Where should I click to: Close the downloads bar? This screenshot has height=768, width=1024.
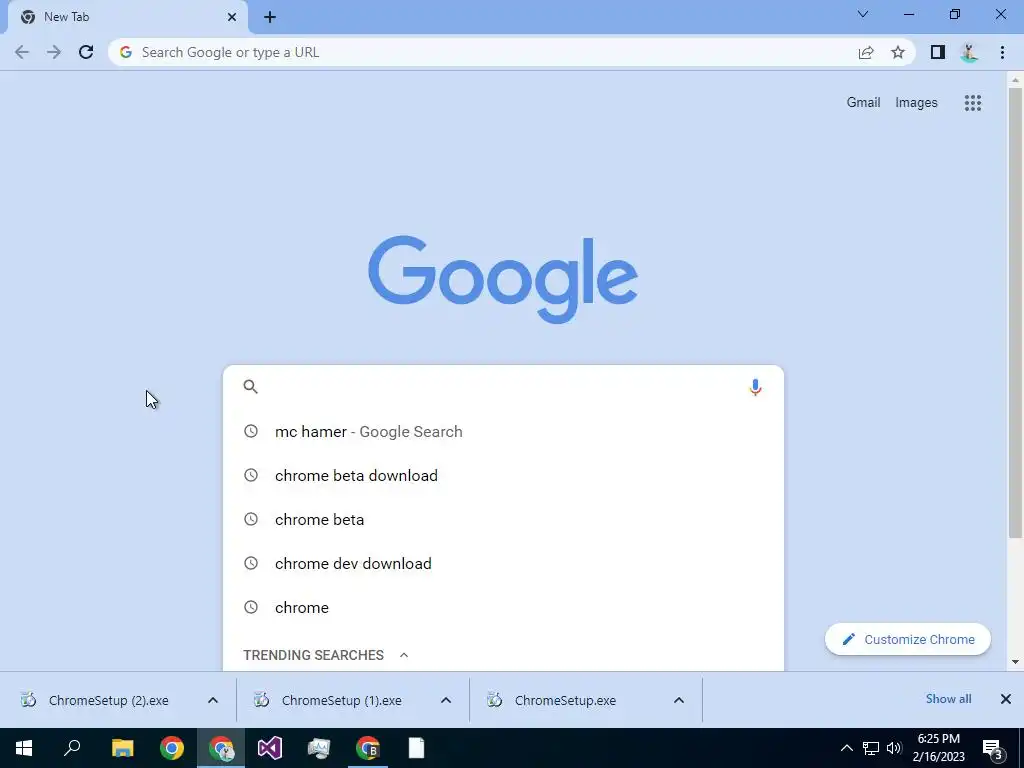[x=1006, y=699]
